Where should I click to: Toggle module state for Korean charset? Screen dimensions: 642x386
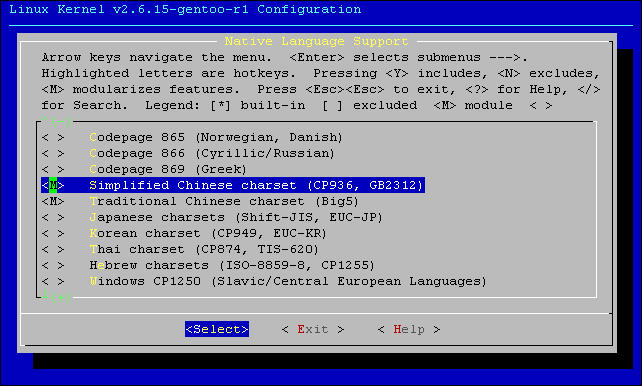tap(53, 233)
